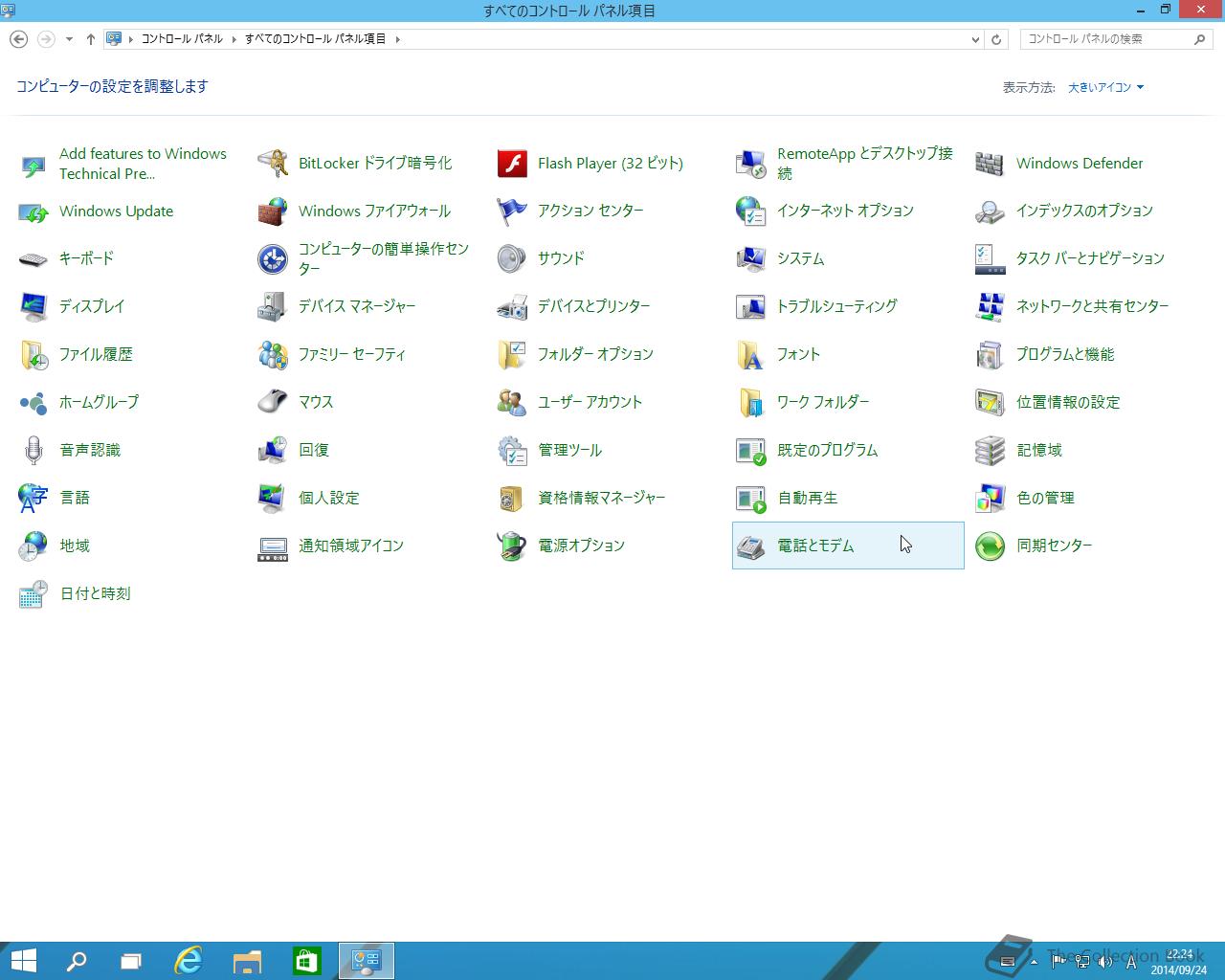The image size is (1225, 980).
Task: Open the 同期センター icon
Action: [991, 546]
